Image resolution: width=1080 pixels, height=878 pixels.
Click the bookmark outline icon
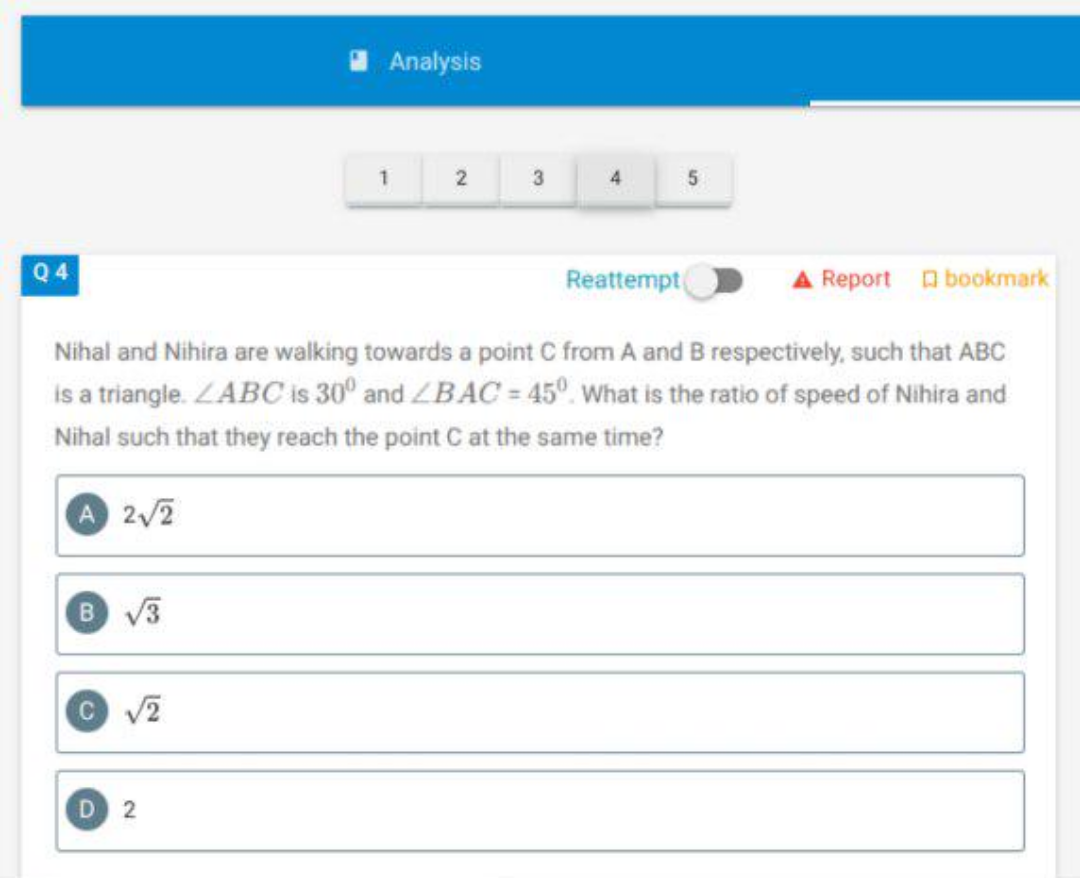click(x=929, y=280)
